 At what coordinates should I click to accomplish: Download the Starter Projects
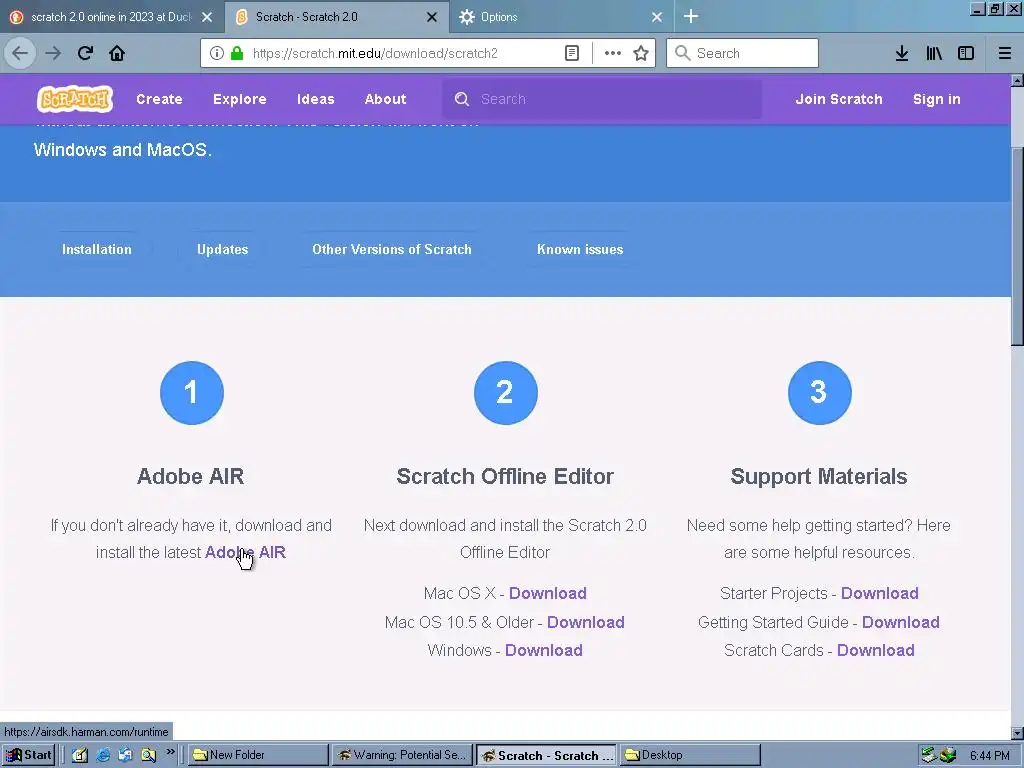(x=880, y=593)
